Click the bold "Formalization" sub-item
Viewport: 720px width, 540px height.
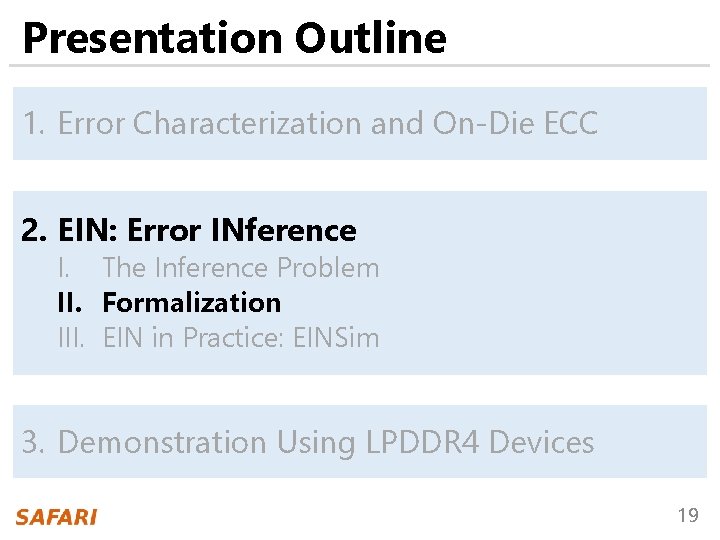pos(192,302)
